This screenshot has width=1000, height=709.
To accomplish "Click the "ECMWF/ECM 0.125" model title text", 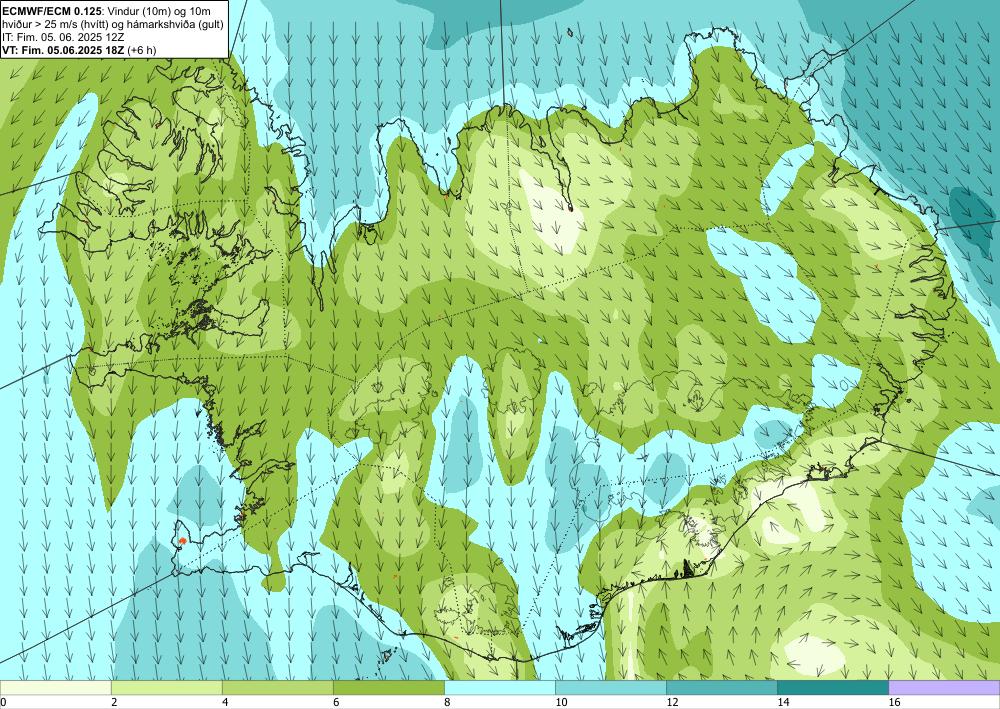I will [50, 10].
